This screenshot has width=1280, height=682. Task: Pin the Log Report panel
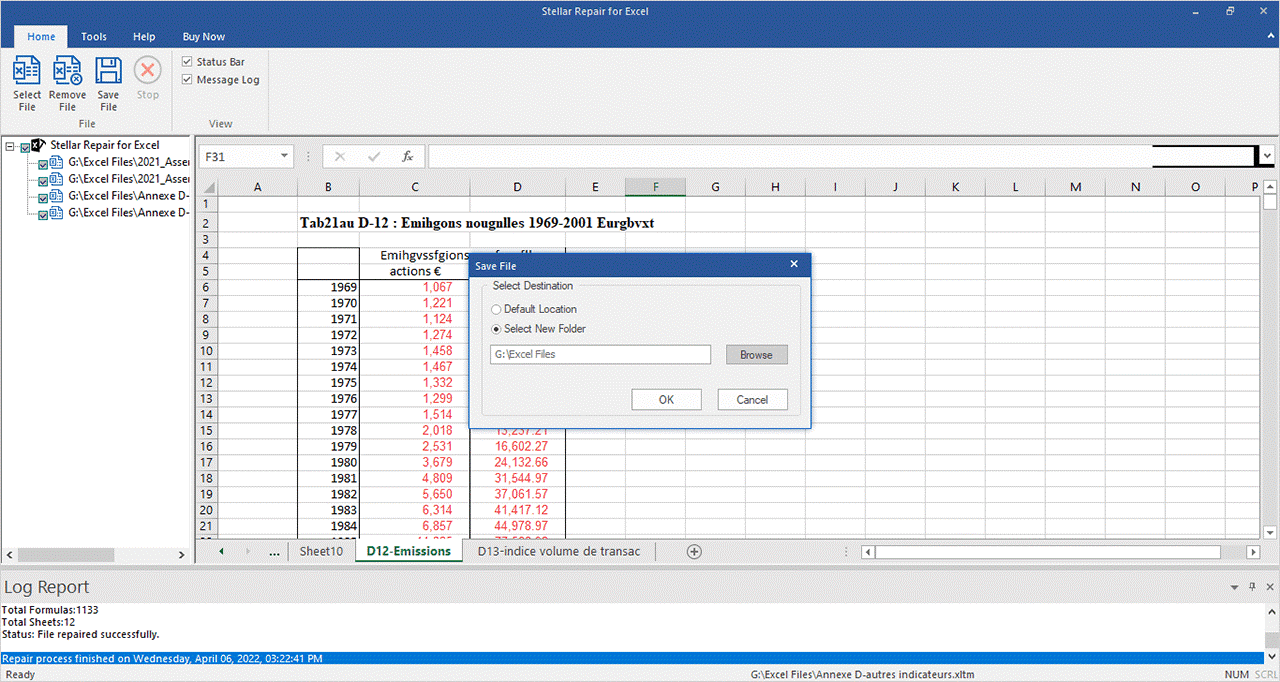[x=1252, y=587]
